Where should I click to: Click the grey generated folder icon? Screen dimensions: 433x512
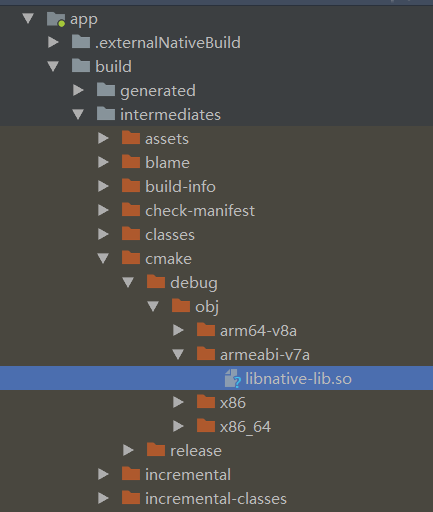106,90
